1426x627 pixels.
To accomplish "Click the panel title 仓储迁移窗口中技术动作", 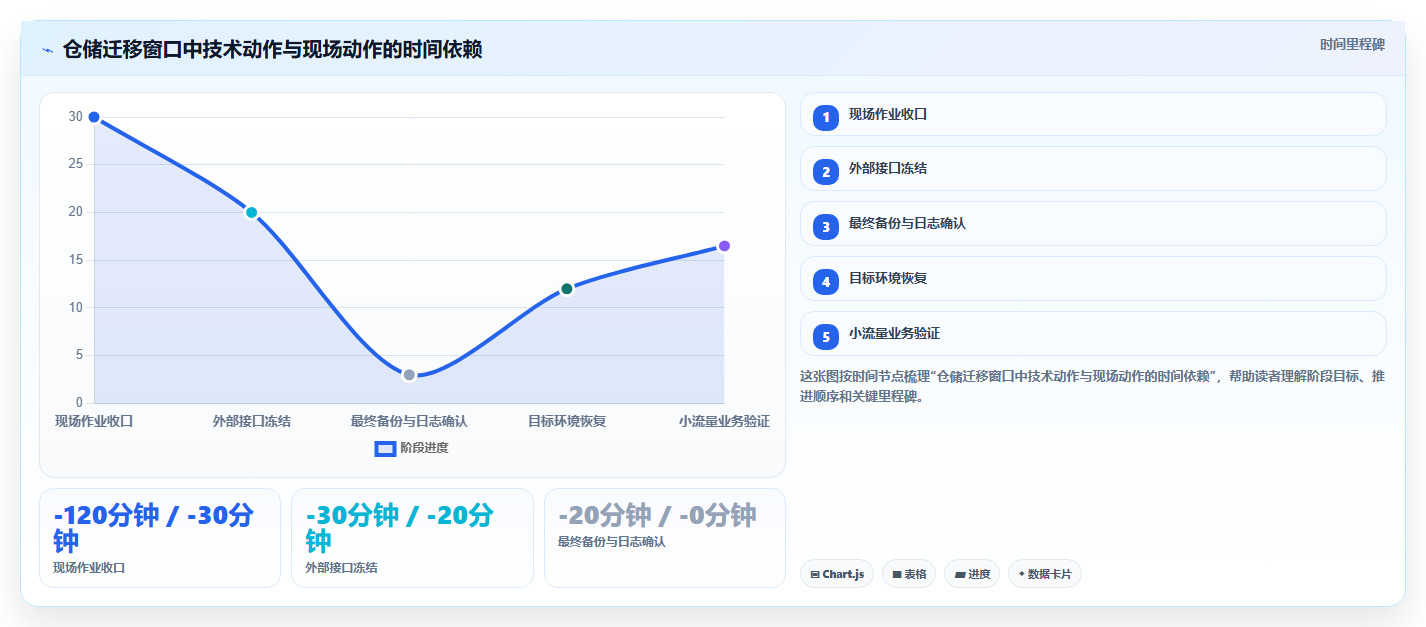I will pos(272,49).
